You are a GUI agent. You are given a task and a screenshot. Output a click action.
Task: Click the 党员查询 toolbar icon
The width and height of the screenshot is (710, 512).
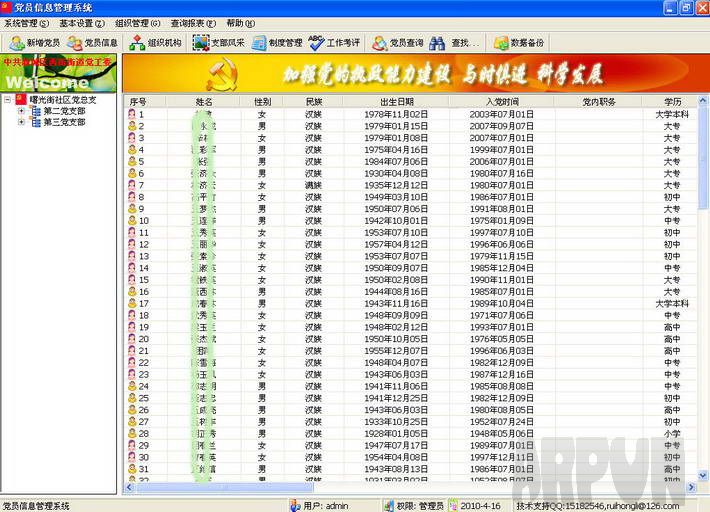pyautogui.click(x=398, y=43)
